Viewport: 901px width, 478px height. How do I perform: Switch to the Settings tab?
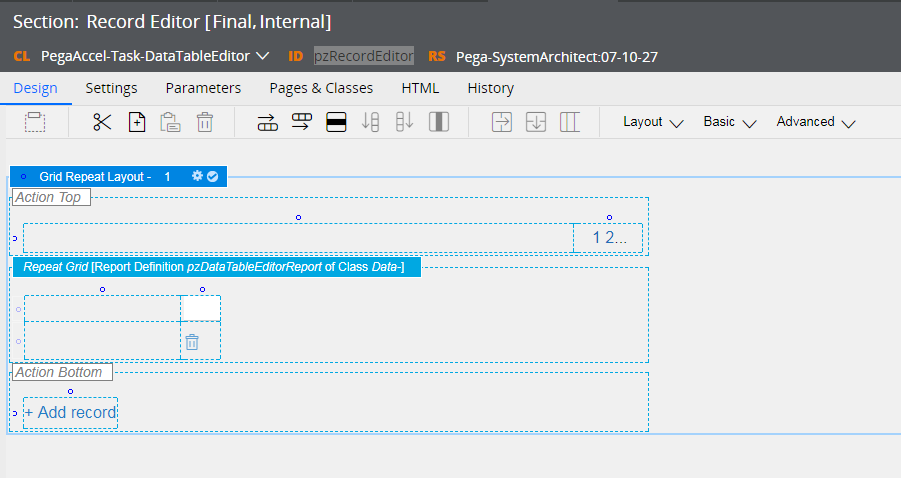[111, 88]
